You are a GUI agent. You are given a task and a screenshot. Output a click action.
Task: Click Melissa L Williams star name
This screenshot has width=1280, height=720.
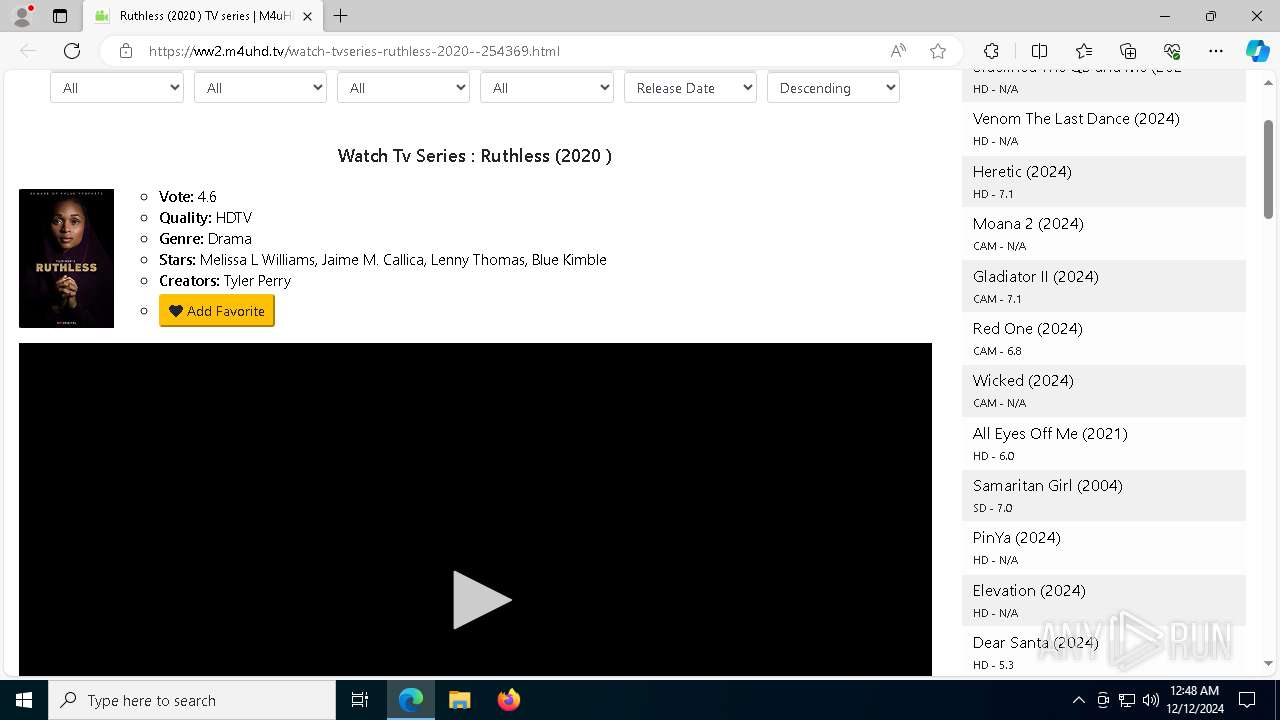[258, 260]
